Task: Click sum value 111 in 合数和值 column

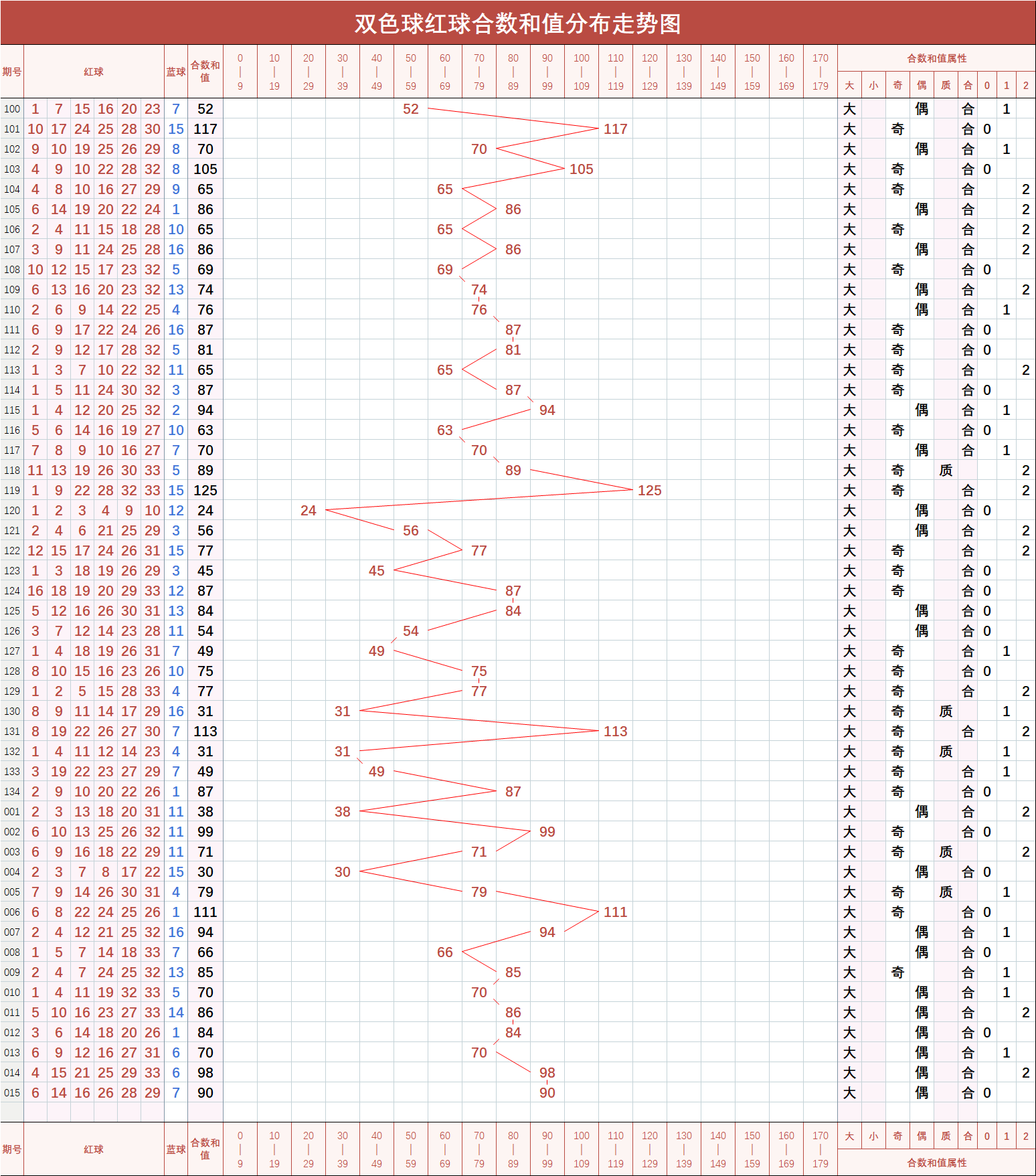Action: [205, 912]
